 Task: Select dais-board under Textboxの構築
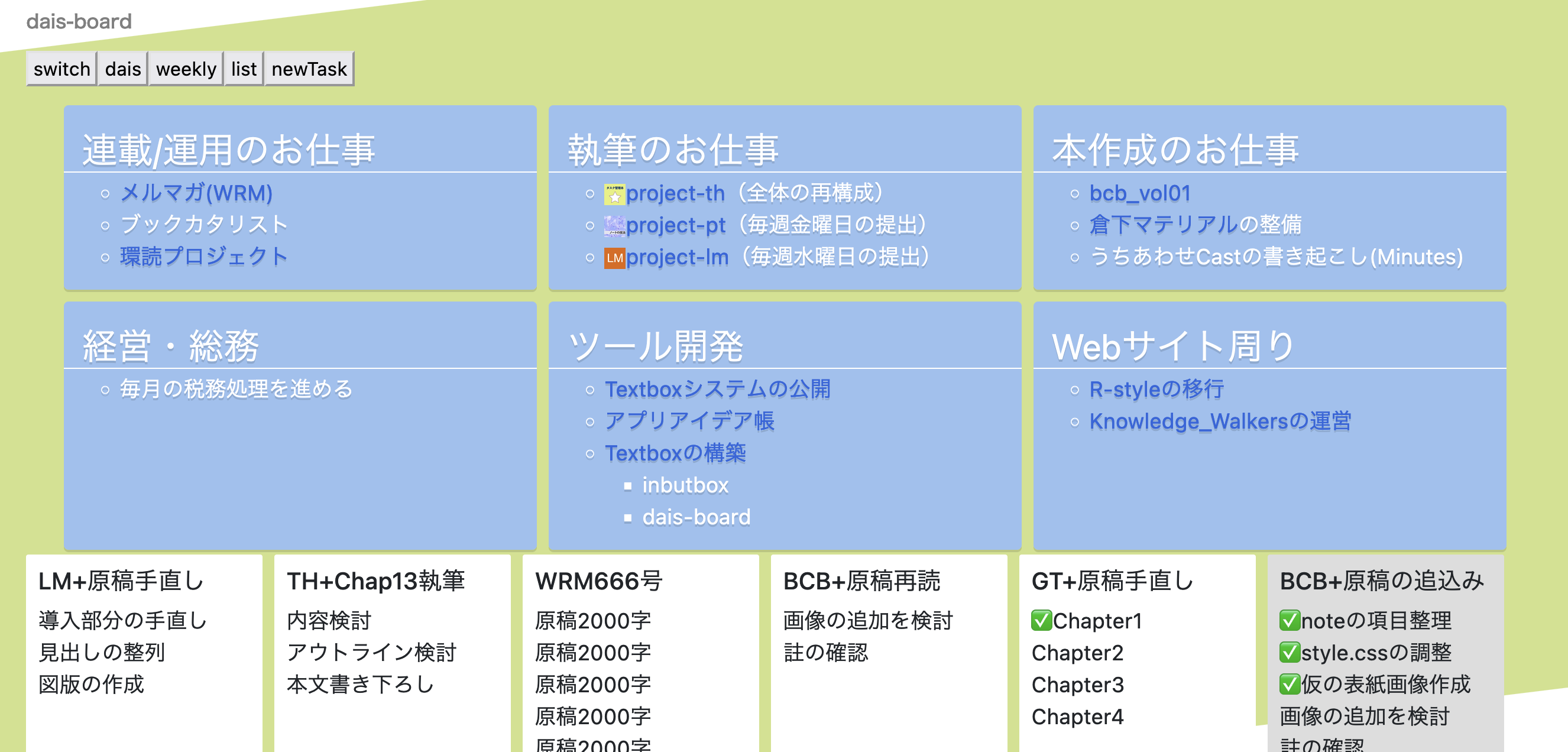click(696, 517)
